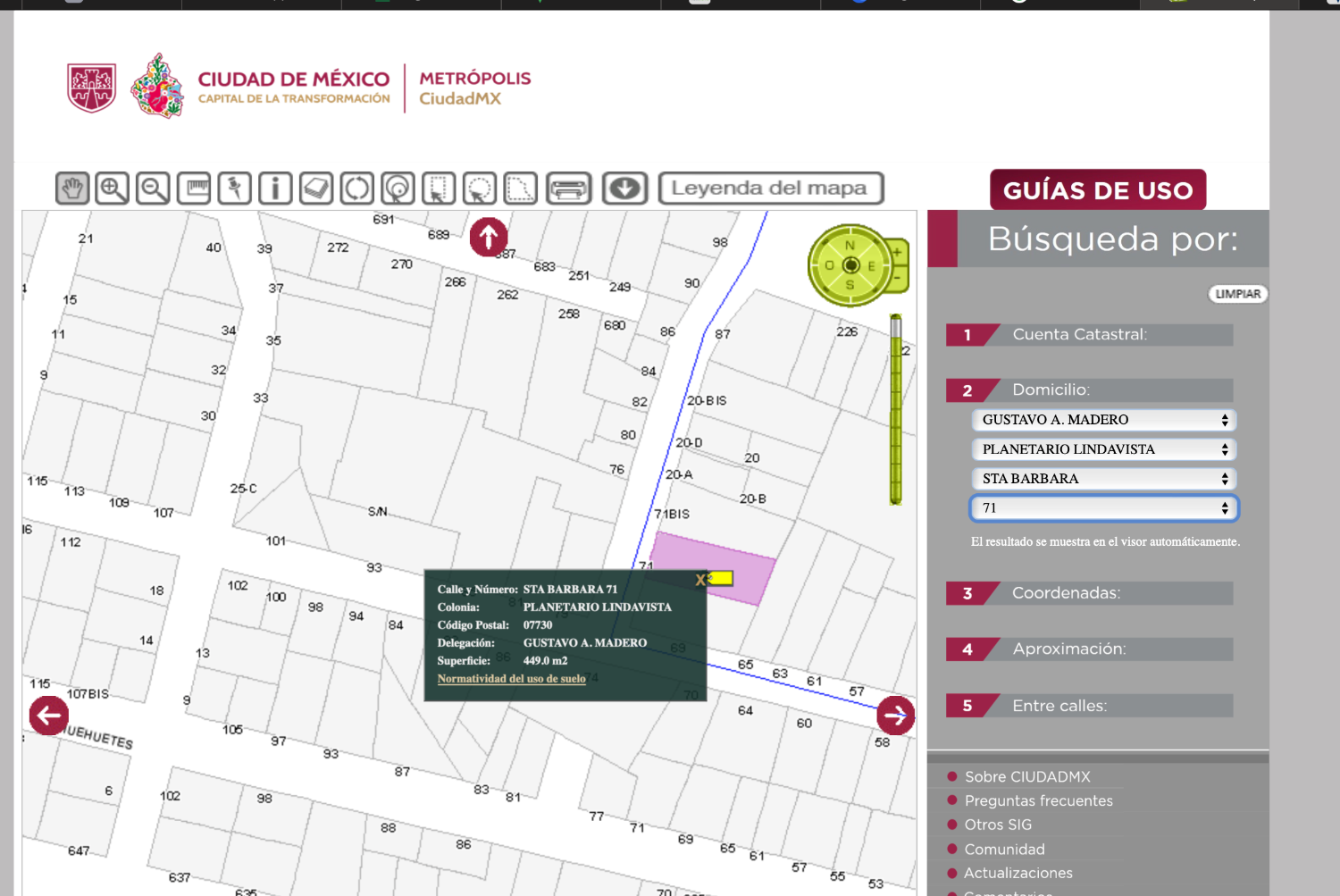Image resolution: width=1340 pixels, height=896 pixels.
Task: Pan map east with red right arrow
Action: pyautogui.click(x=895, y=715)
